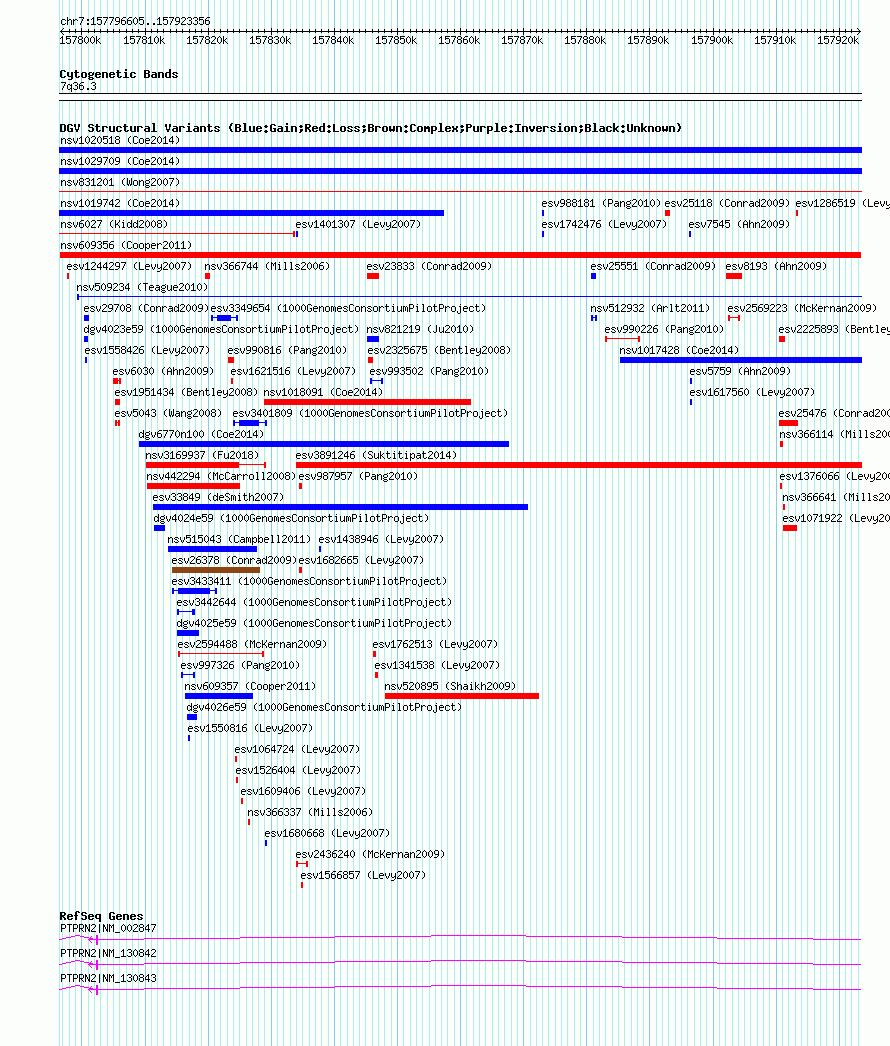This screenshot has height=1046, width=890.
Task: Click esv1401307 (Levy2007) label
Action: [x=358, y=224]
